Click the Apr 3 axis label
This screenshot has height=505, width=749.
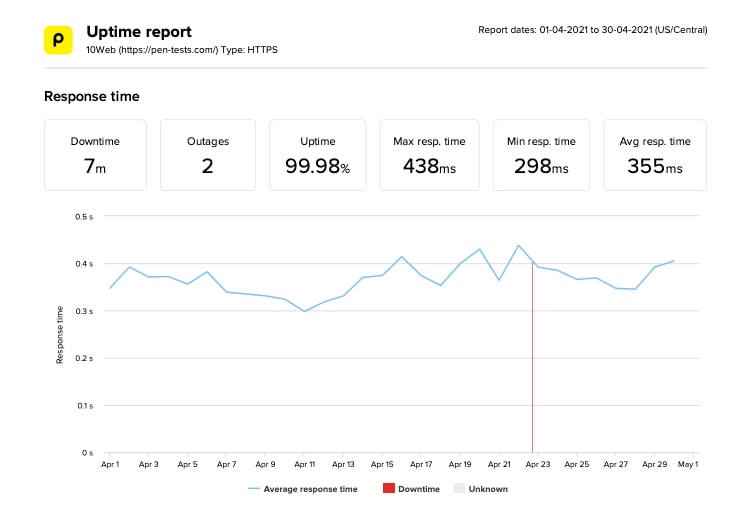(x=149, y=464)
